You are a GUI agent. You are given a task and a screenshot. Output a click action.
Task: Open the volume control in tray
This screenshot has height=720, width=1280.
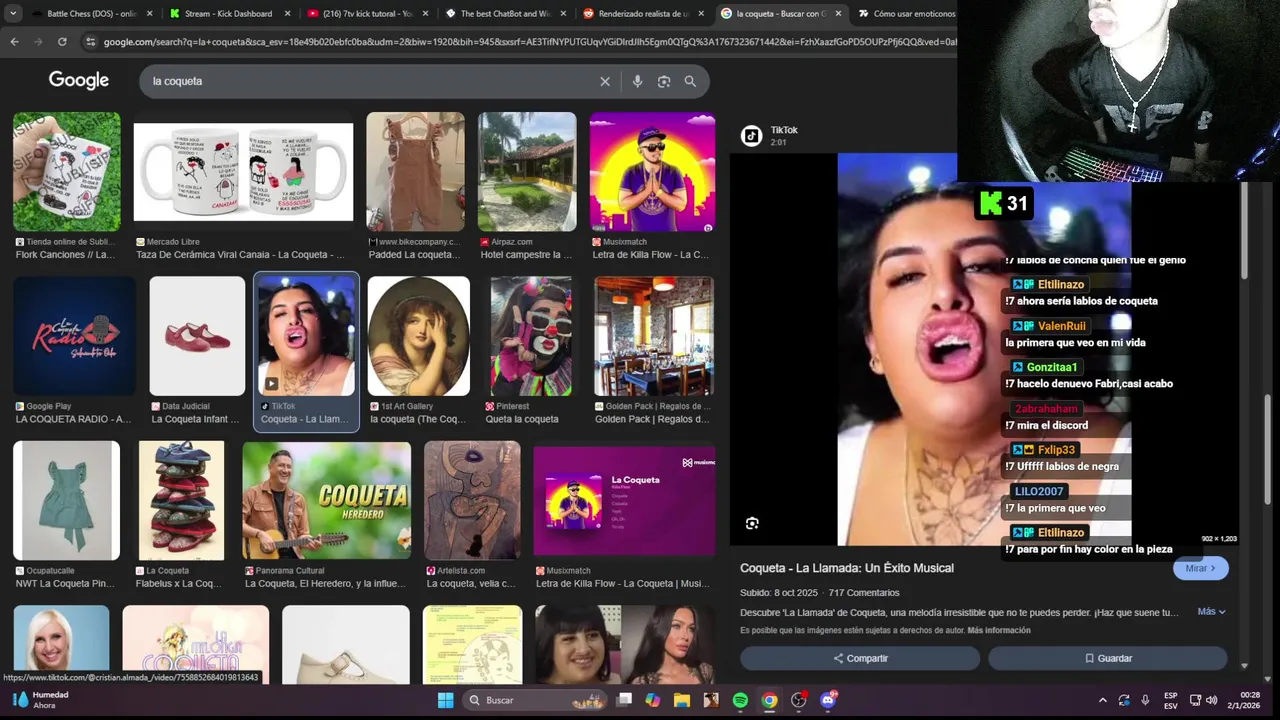(1211, 700)
